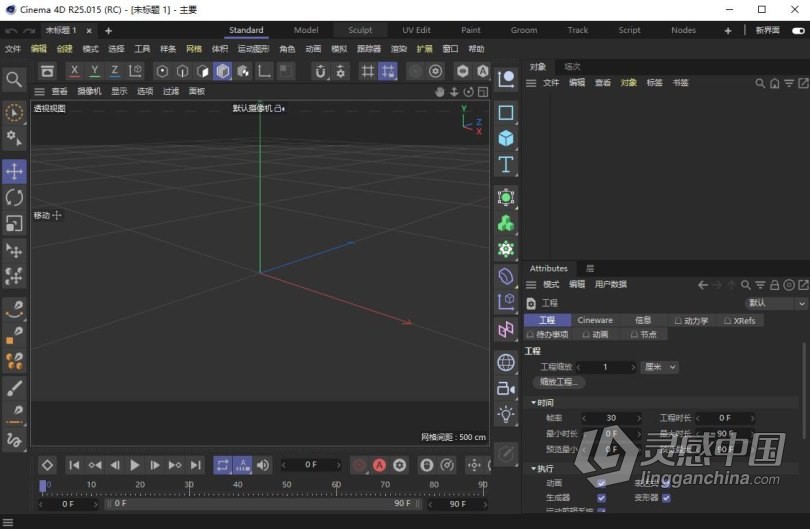
Task: Switch to the 场次 takes tab
Action: pyautogui.click(x=572, y=67)
